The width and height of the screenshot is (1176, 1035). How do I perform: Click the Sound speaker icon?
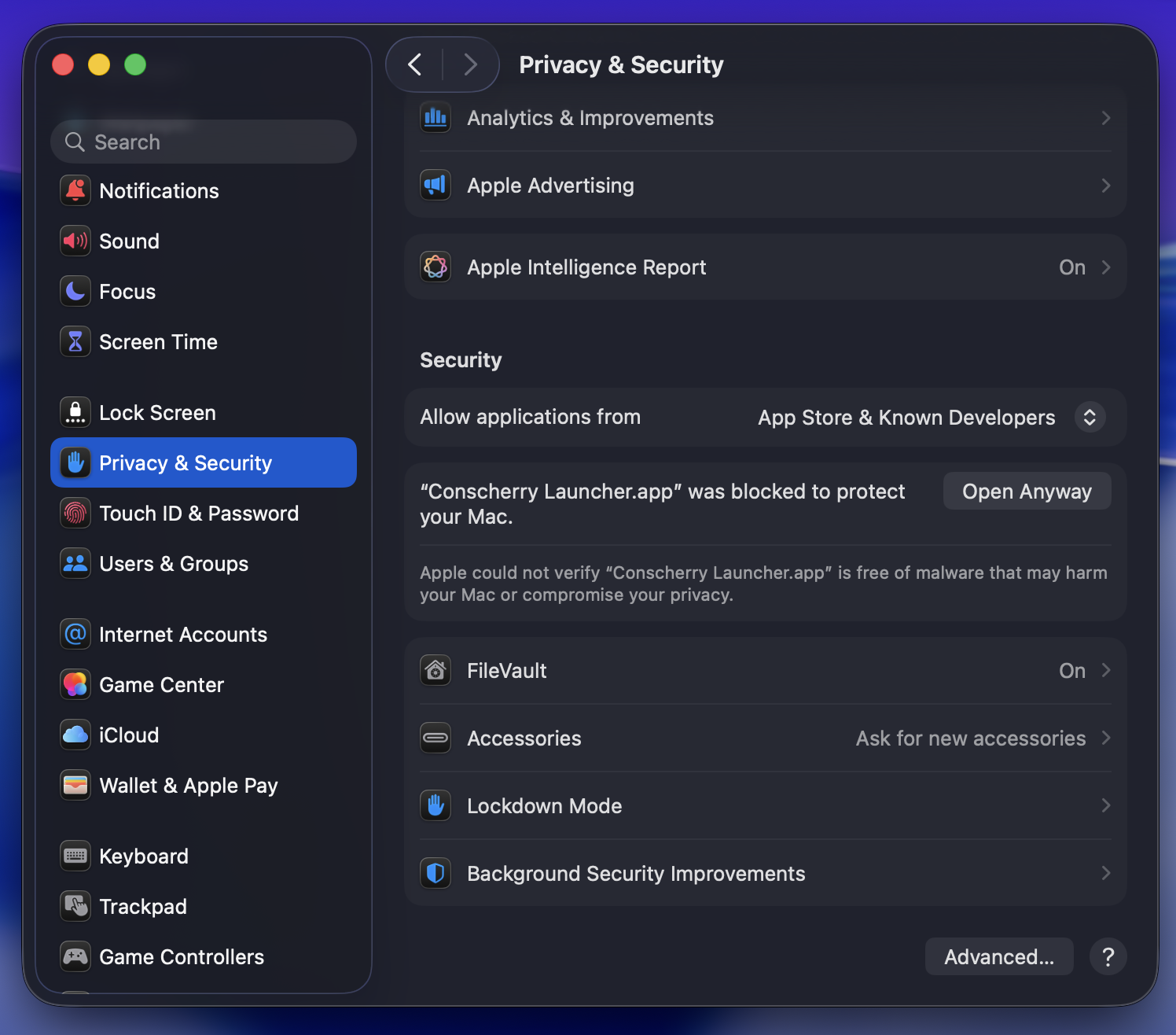click(75, 241)
